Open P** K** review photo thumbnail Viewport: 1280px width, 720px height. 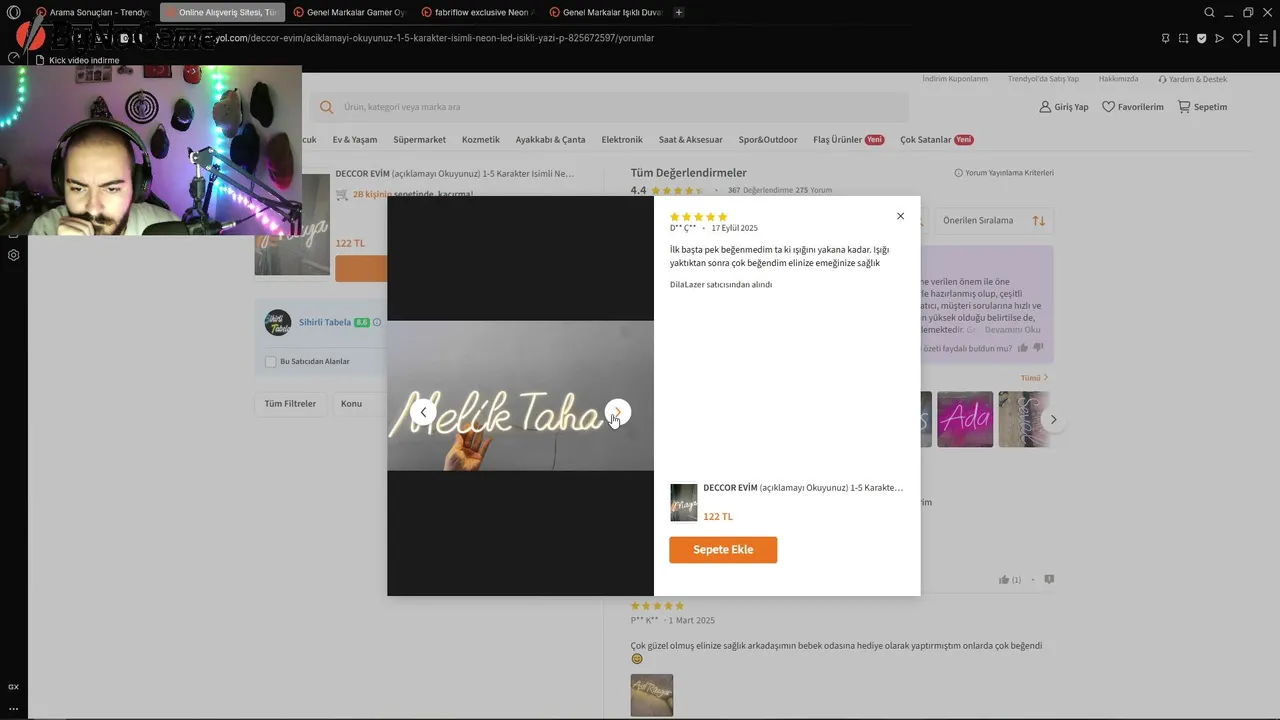(652, 695)
